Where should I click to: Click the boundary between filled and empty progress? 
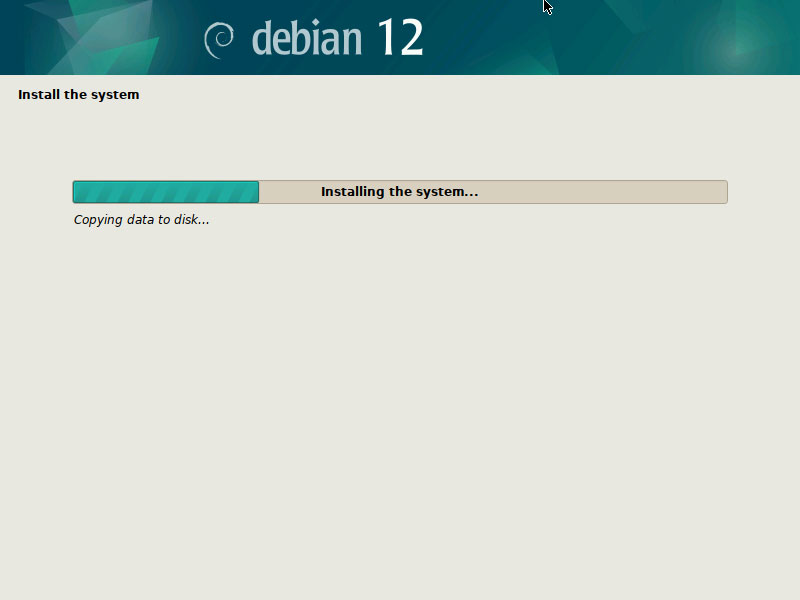tap(259, 192)
